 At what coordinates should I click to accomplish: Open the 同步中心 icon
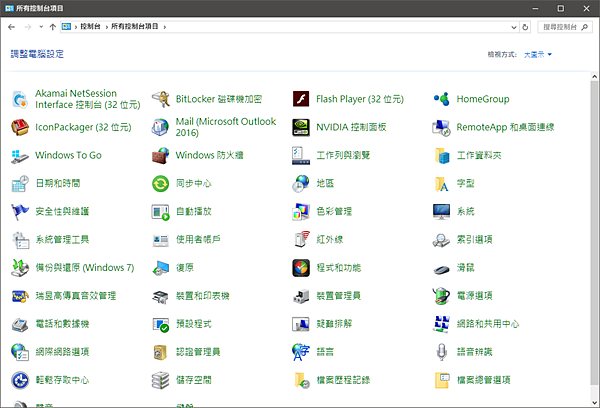[160, 183]
